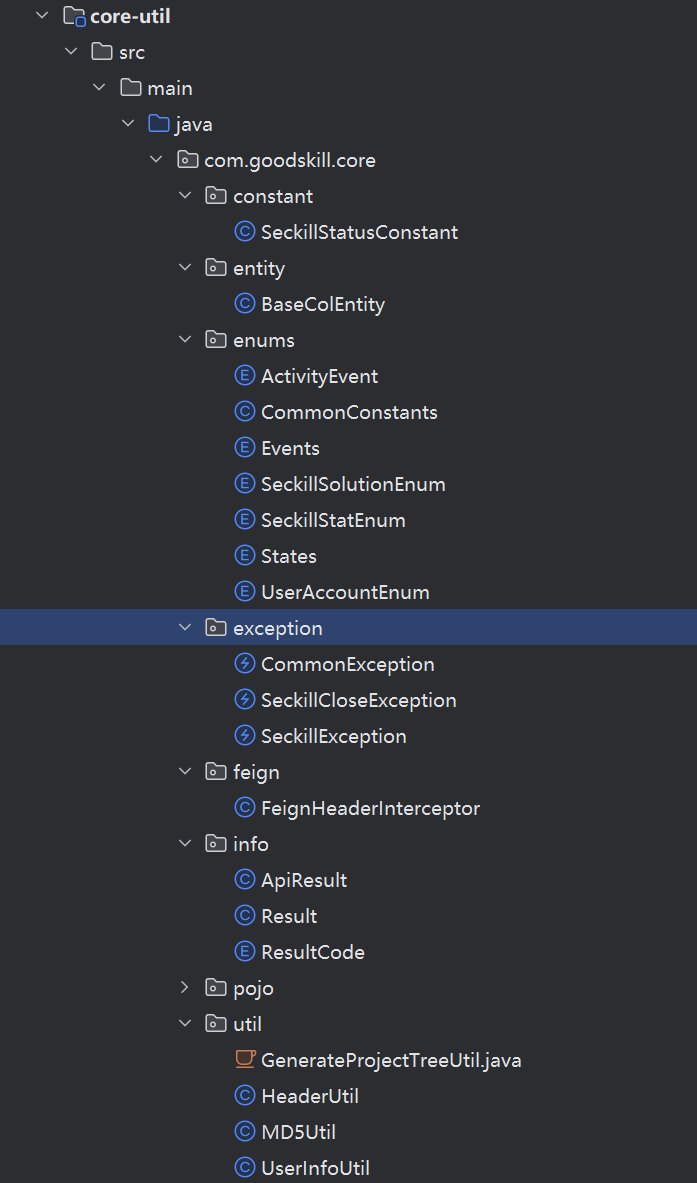697x1183 pixels.
Task: Click the class icon beside SeckillStatusConstant
Action: click(244, 232)
